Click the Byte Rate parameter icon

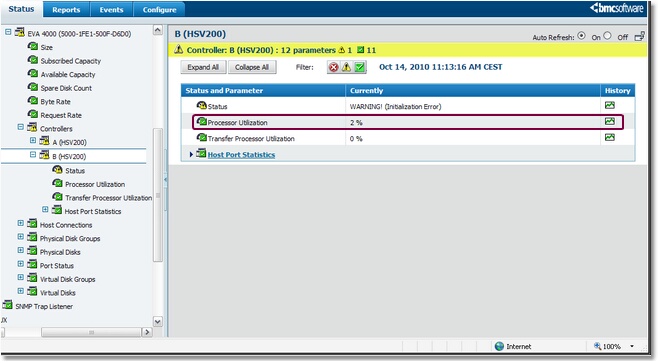pyautogui.click(x=33, y=101)
